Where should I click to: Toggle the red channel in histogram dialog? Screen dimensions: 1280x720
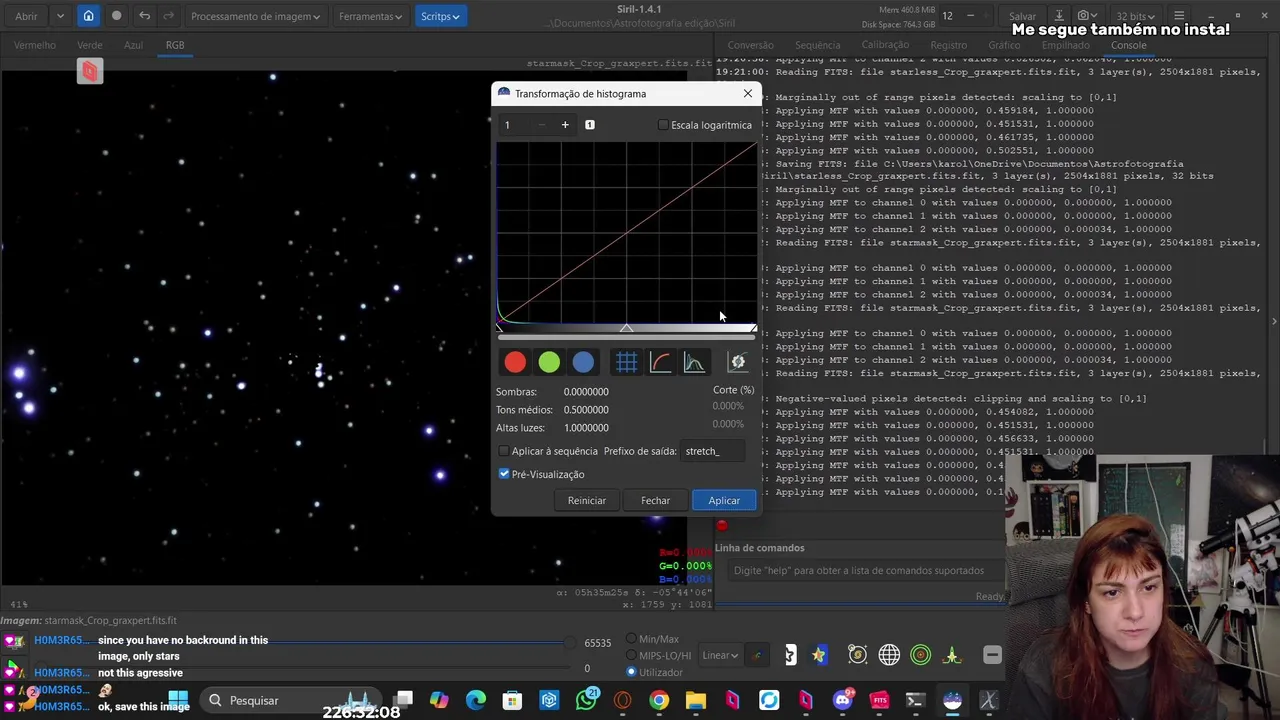coord(515,362)
